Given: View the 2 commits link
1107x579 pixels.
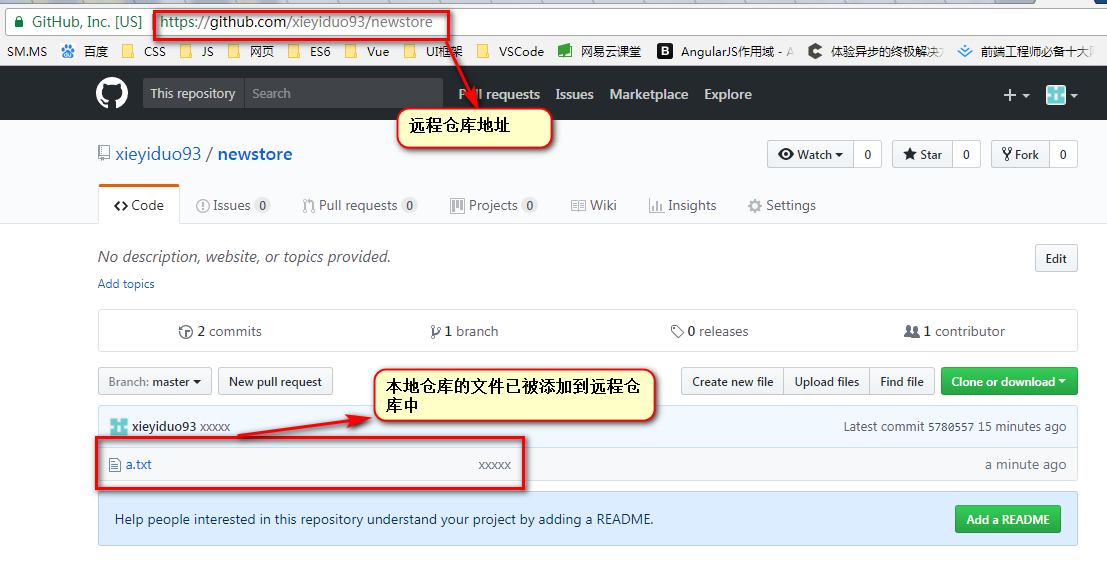Looking at the screenshot, I should pyautogui.click(x=220, y=332).
